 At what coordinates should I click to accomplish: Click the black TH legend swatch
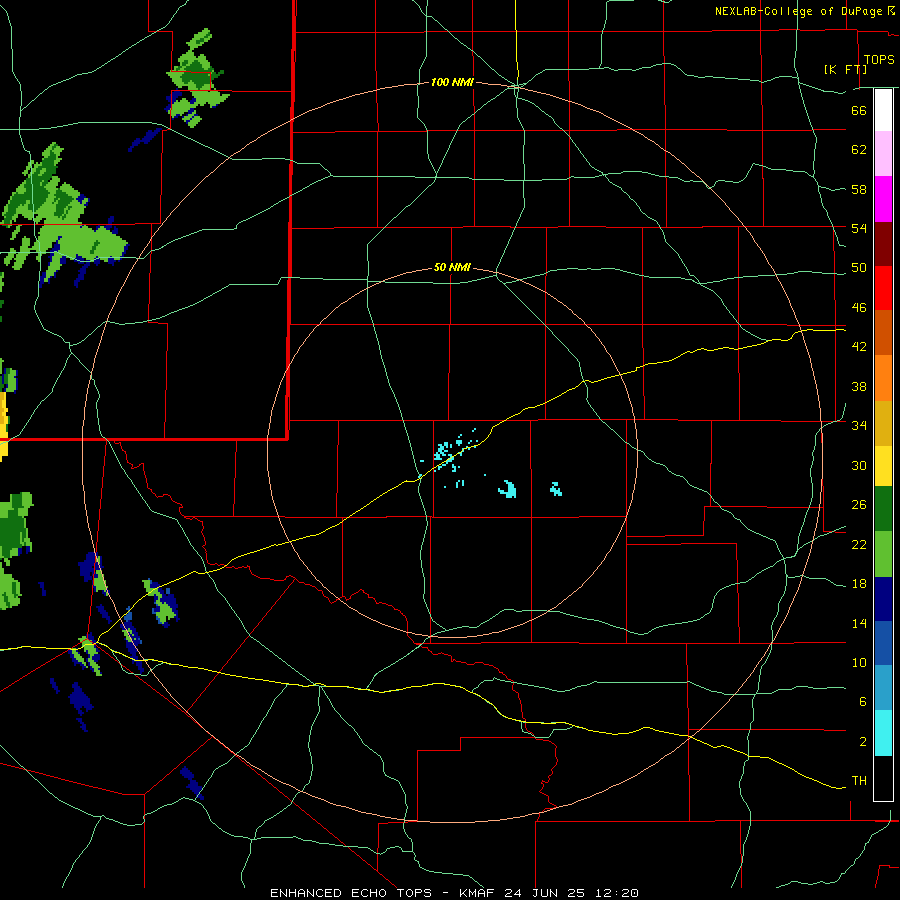click(x=883, y=778)
